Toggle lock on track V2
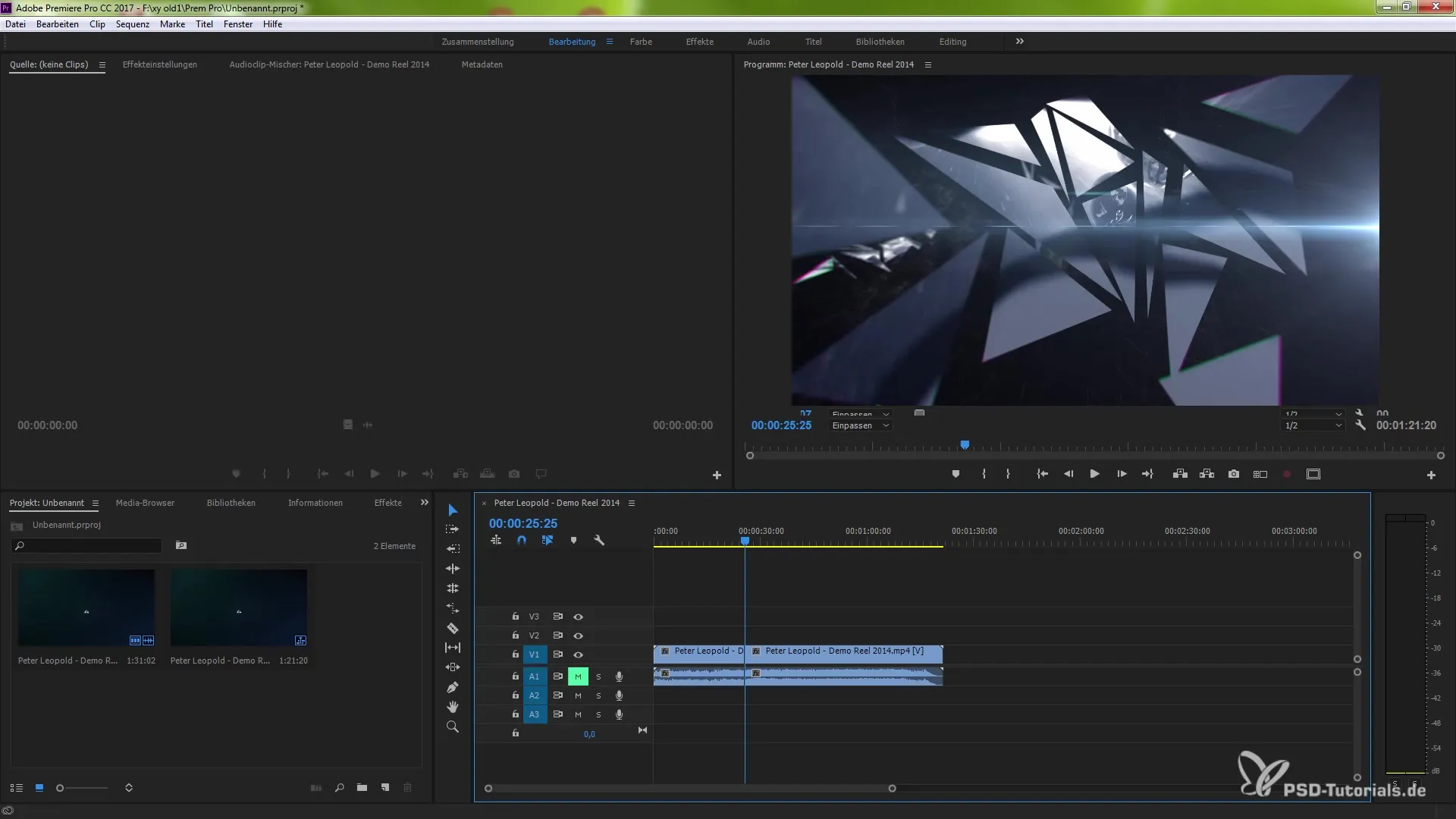The height and width of the screenshot is (819, 1456). pos(515,635)
